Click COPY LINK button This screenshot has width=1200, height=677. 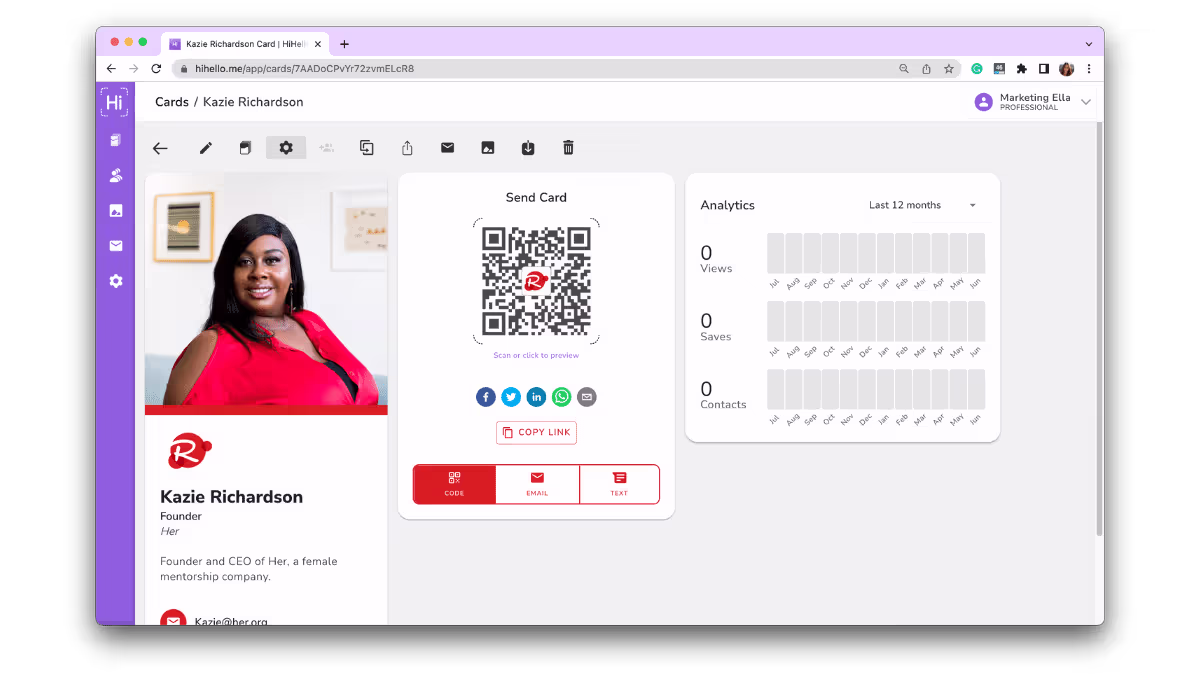coord(536,432)
